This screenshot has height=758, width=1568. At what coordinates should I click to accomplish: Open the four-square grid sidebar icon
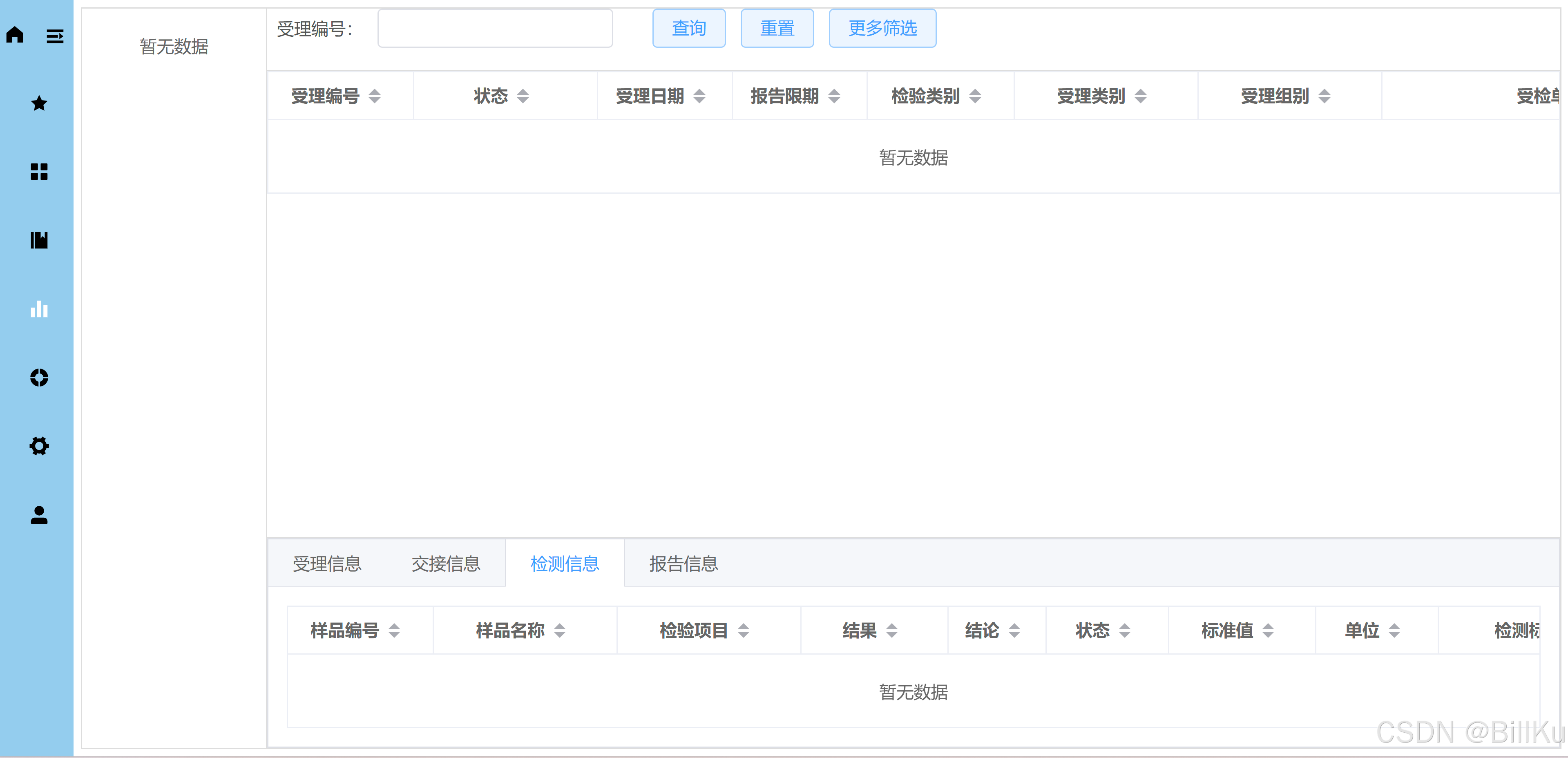(39, 172)
